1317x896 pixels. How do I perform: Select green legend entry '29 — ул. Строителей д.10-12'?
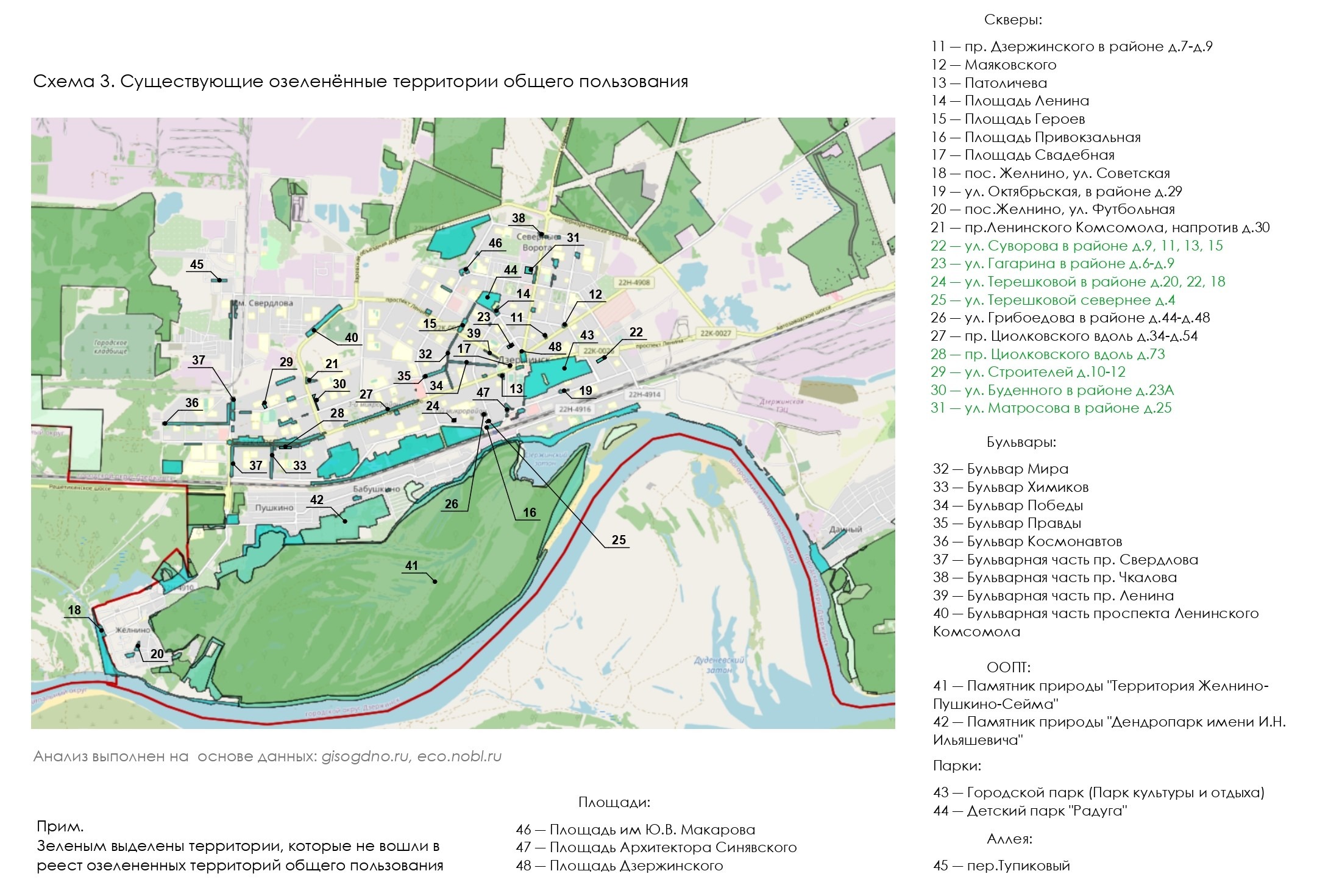(1028, 372)
